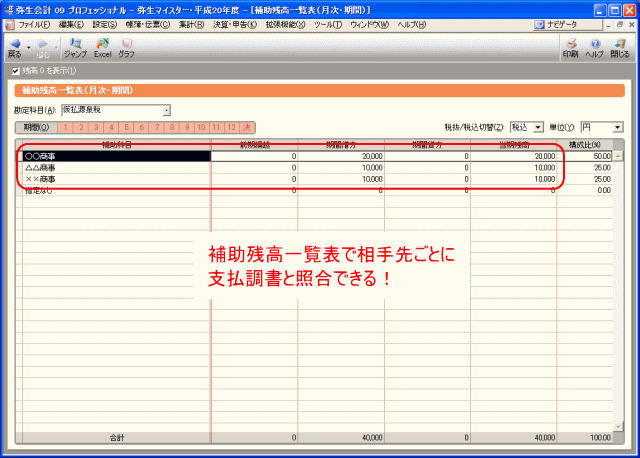This screenshot has height=458, width=640.
Task: Select month tab 1
Action: coord(65,127)
